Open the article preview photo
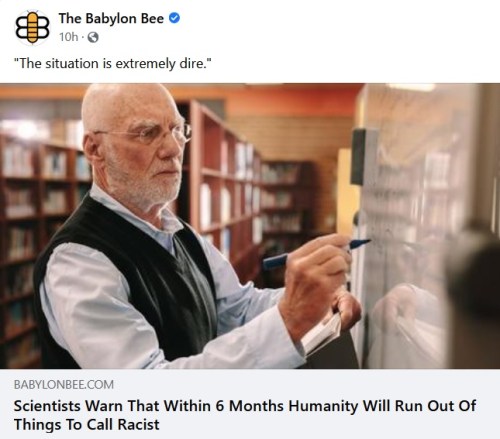The image size is (500, 439). click(250, 226)
